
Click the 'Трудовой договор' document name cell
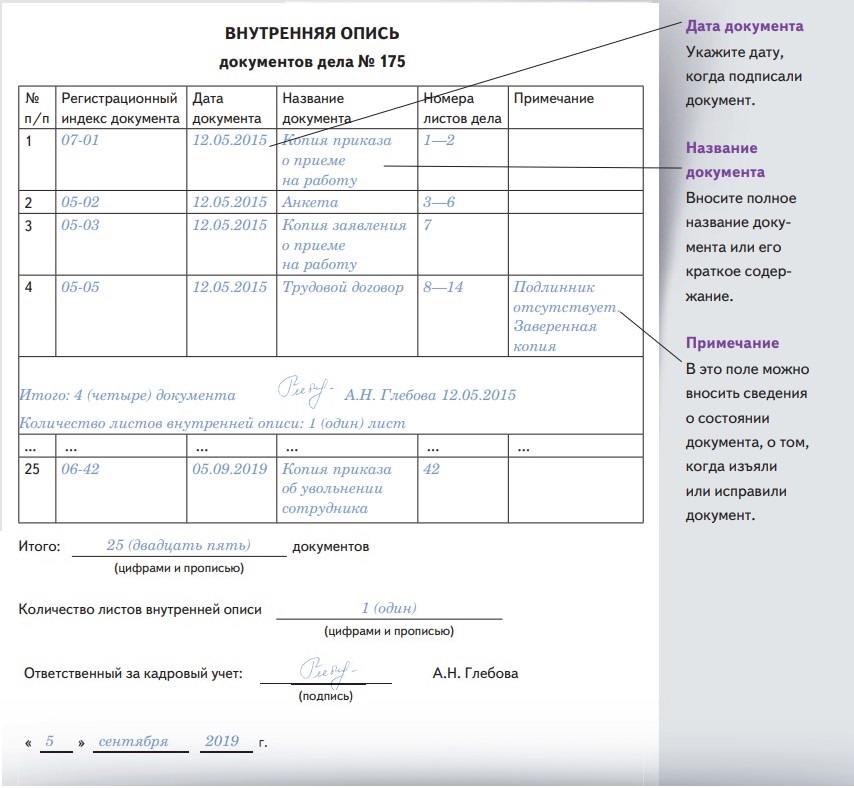343,287
